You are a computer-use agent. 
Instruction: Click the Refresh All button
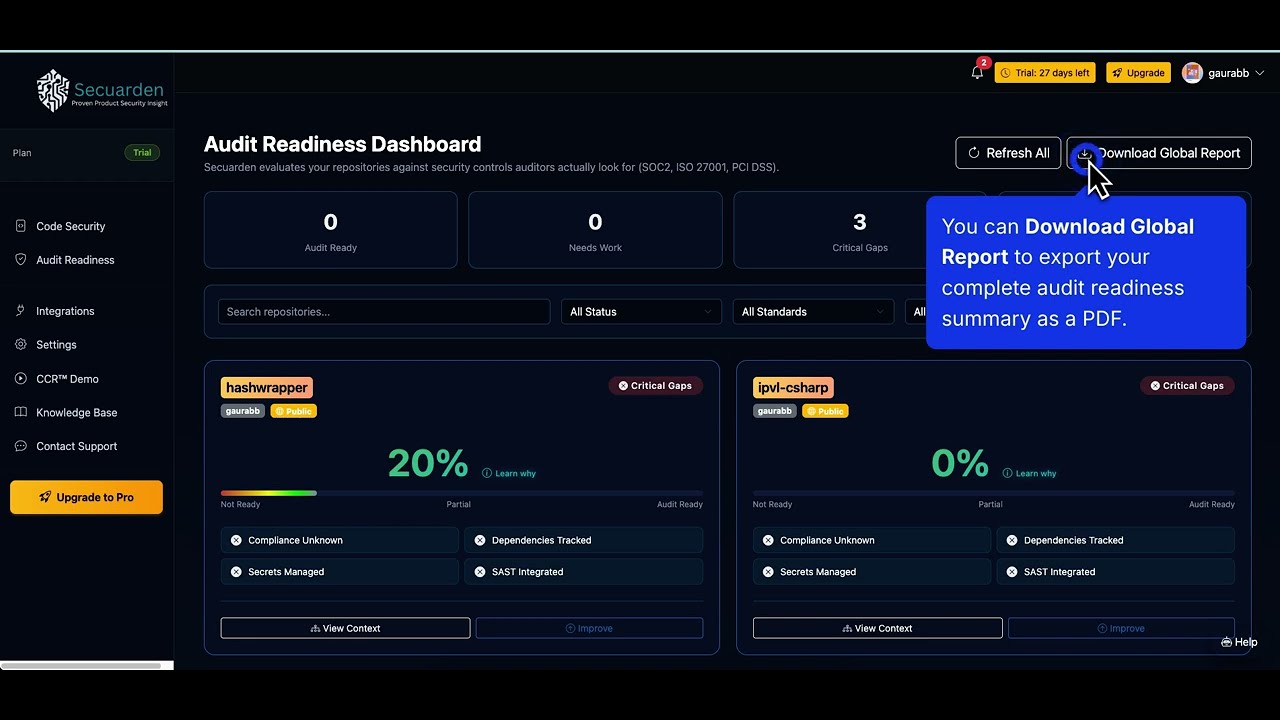pyautogui.click(x=1008, y=153)
